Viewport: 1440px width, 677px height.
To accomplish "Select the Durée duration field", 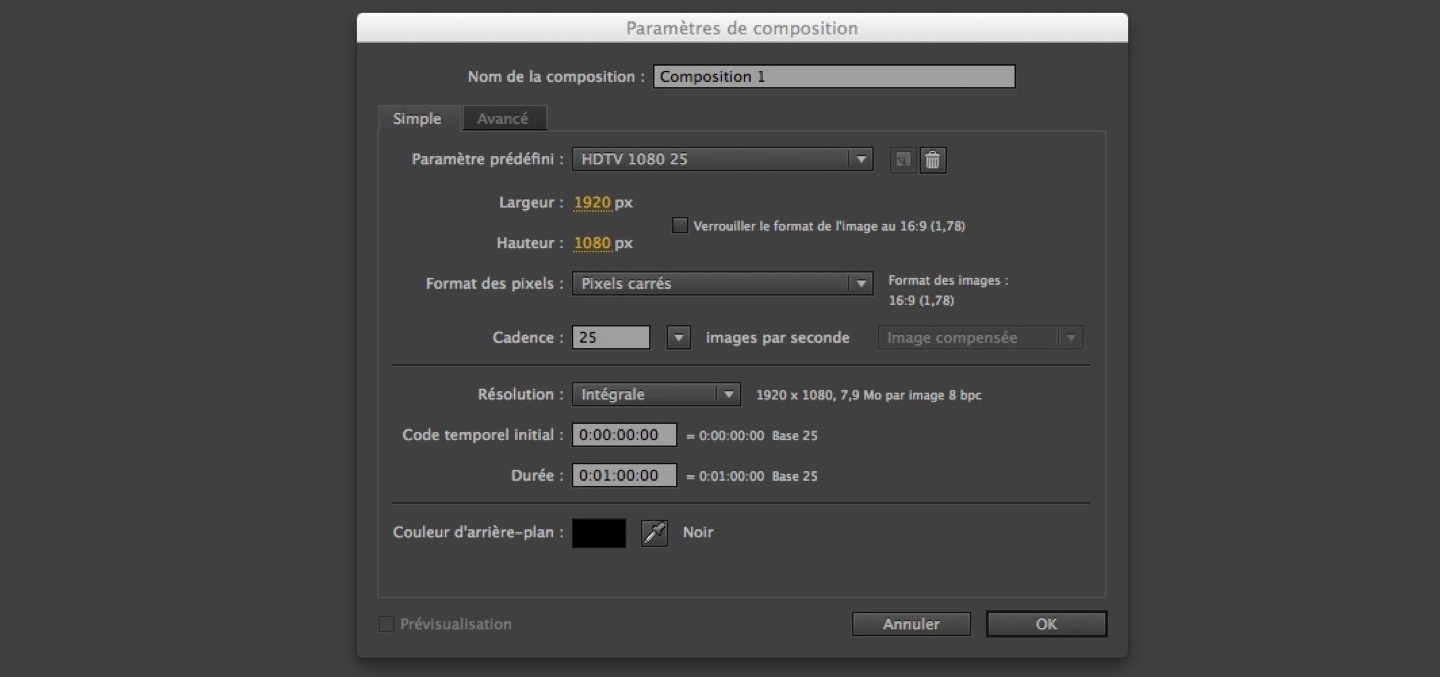I will (623, 475).
